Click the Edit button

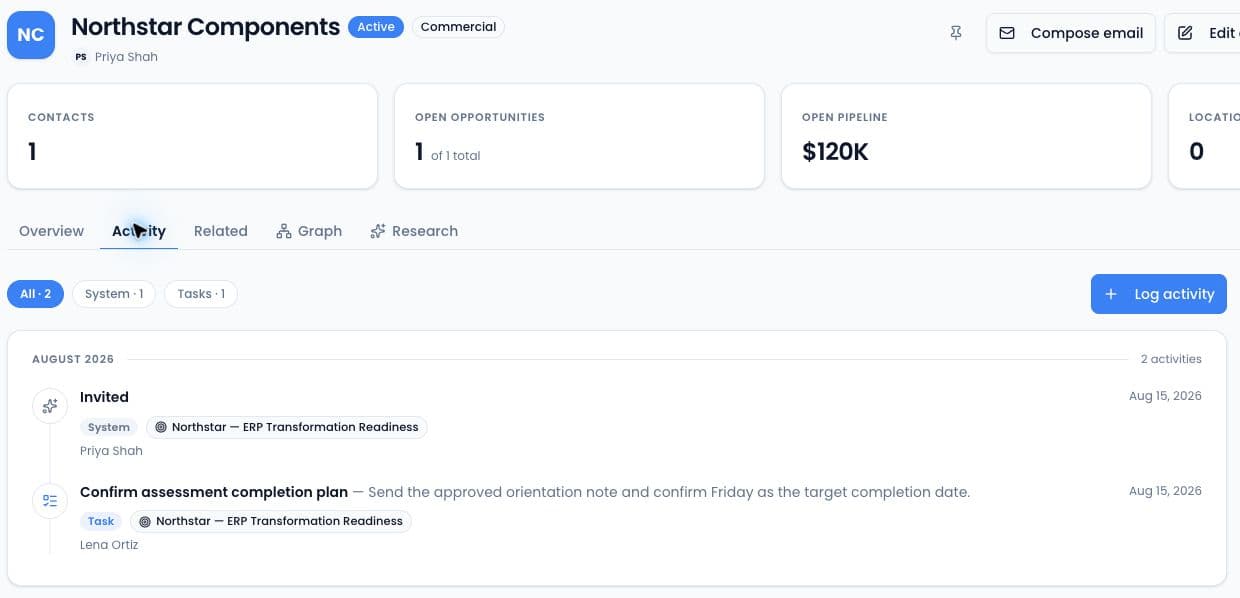(1203, 33)
